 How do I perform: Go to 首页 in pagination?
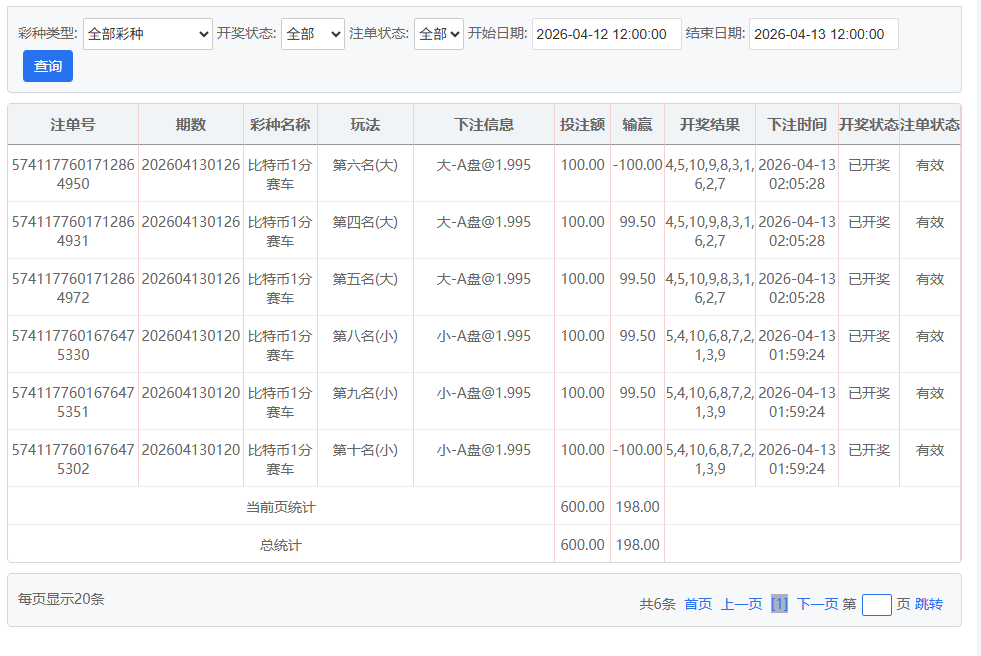tap(698, 604)
